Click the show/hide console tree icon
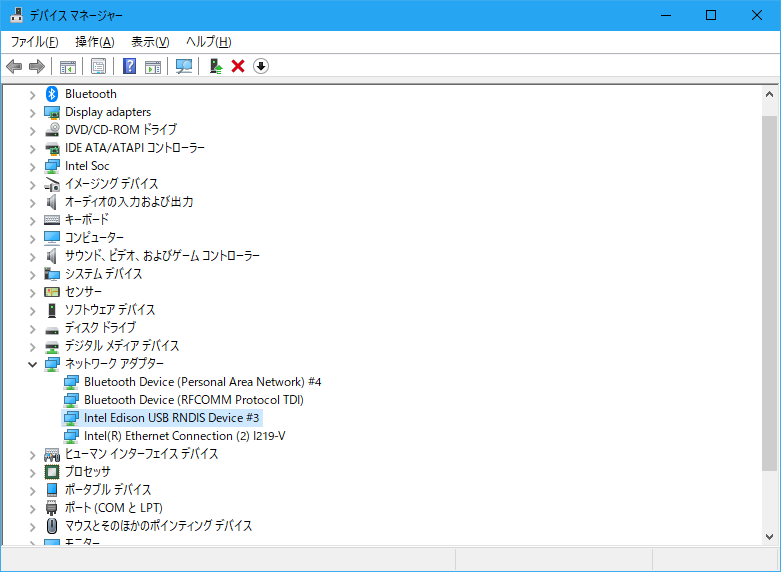The height and width of the screenshot is (572, 781). click(68, 66)
